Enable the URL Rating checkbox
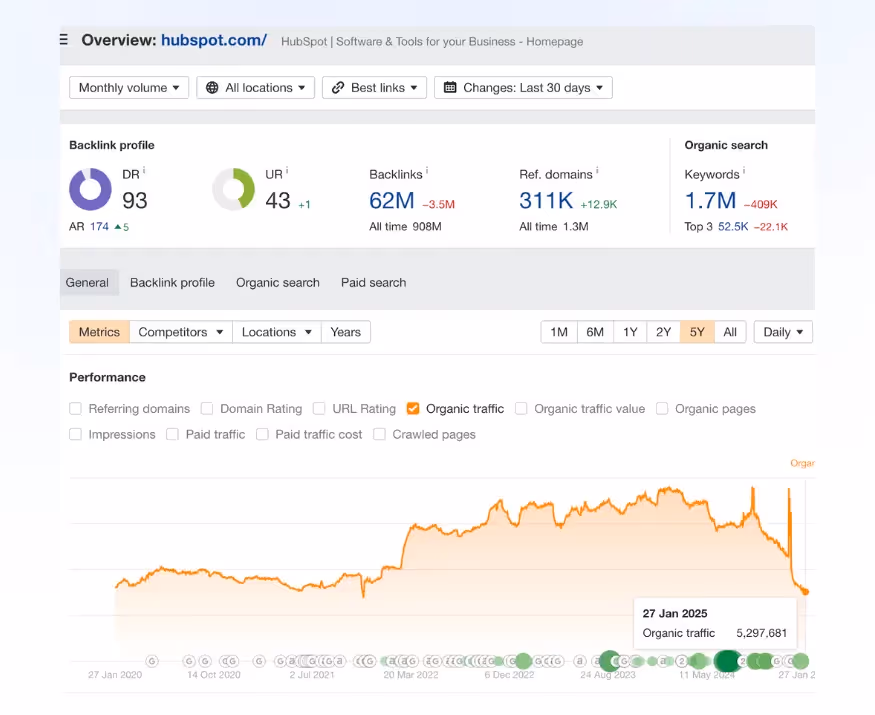Screen dimensions: 875x715 [x=319, y=409]
